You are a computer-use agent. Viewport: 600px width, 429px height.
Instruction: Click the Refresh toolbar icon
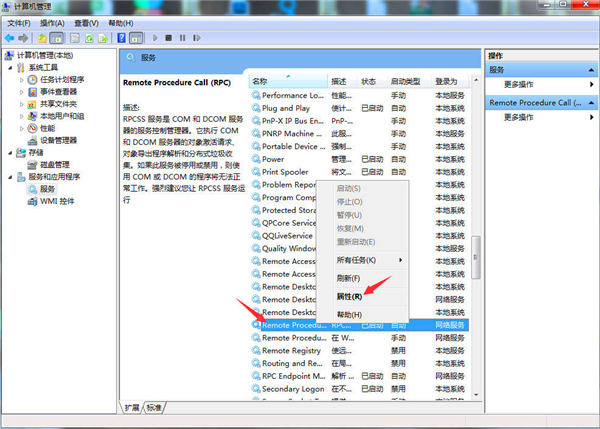(89, 38)
